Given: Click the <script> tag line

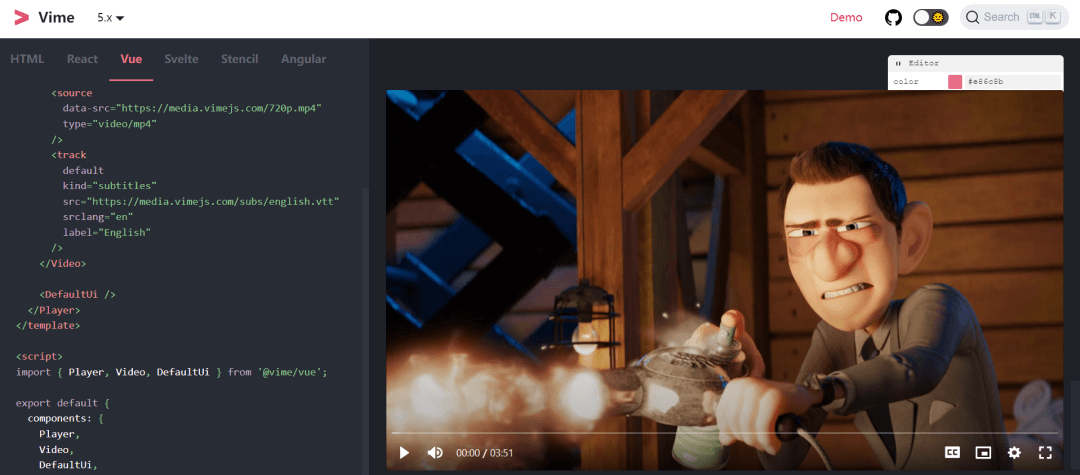Looking at the screenshot, I should pyautogui.click(x=39, y=356).
